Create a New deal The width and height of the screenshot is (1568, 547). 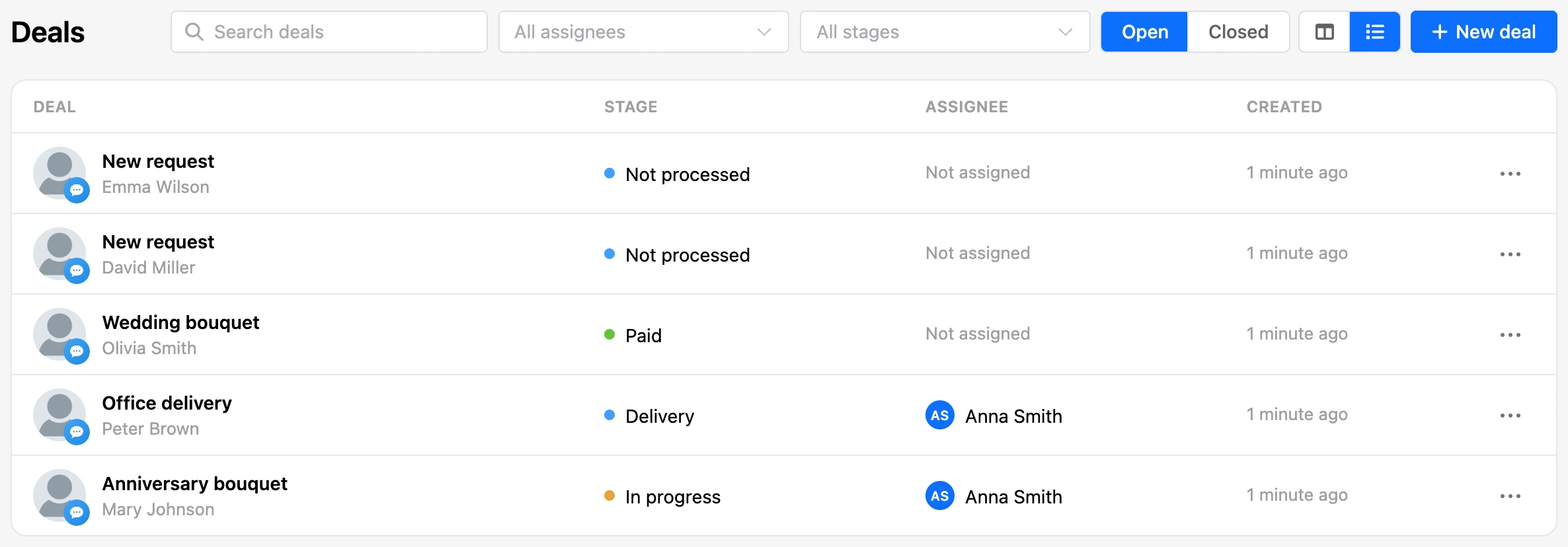click(x=1483, y=32)
